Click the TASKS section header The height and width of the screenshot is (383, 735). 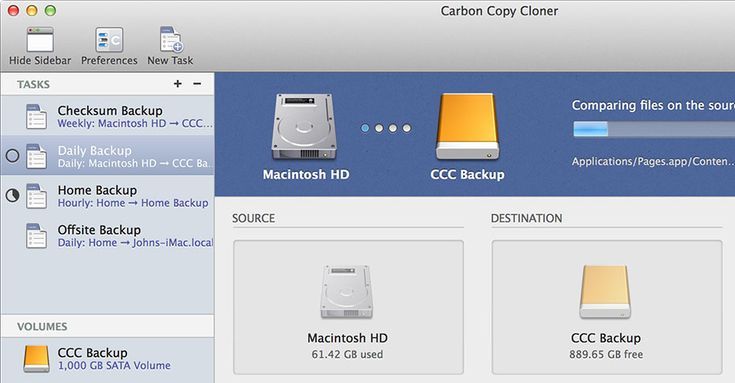coord(33,84)
